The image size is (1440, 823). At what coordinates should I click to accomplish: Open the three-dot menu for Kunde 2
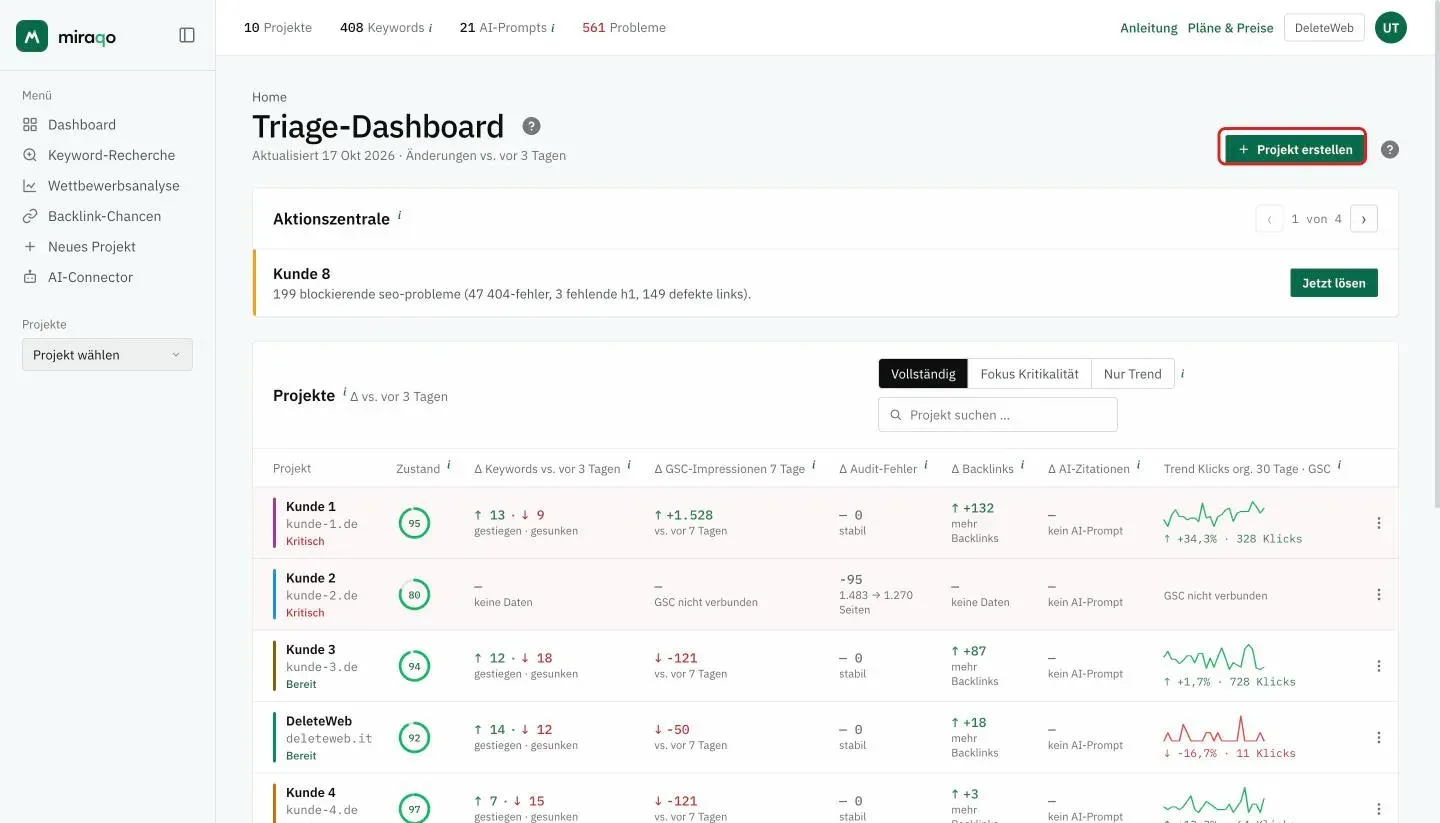(1379, 594)
